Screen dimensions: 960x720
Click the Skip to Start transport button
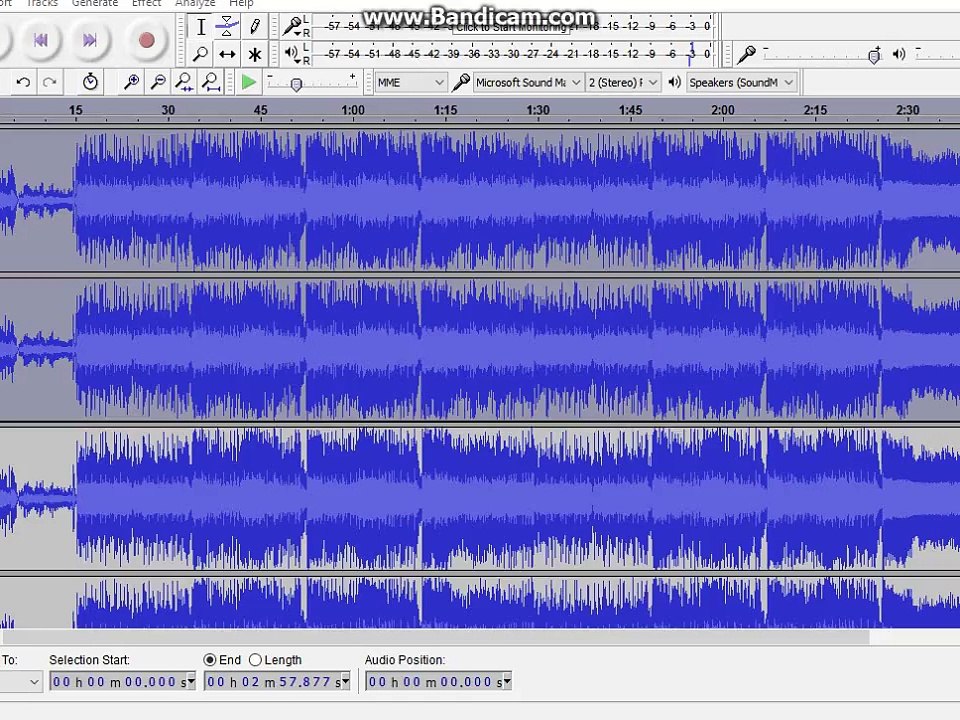click(40, 40)
